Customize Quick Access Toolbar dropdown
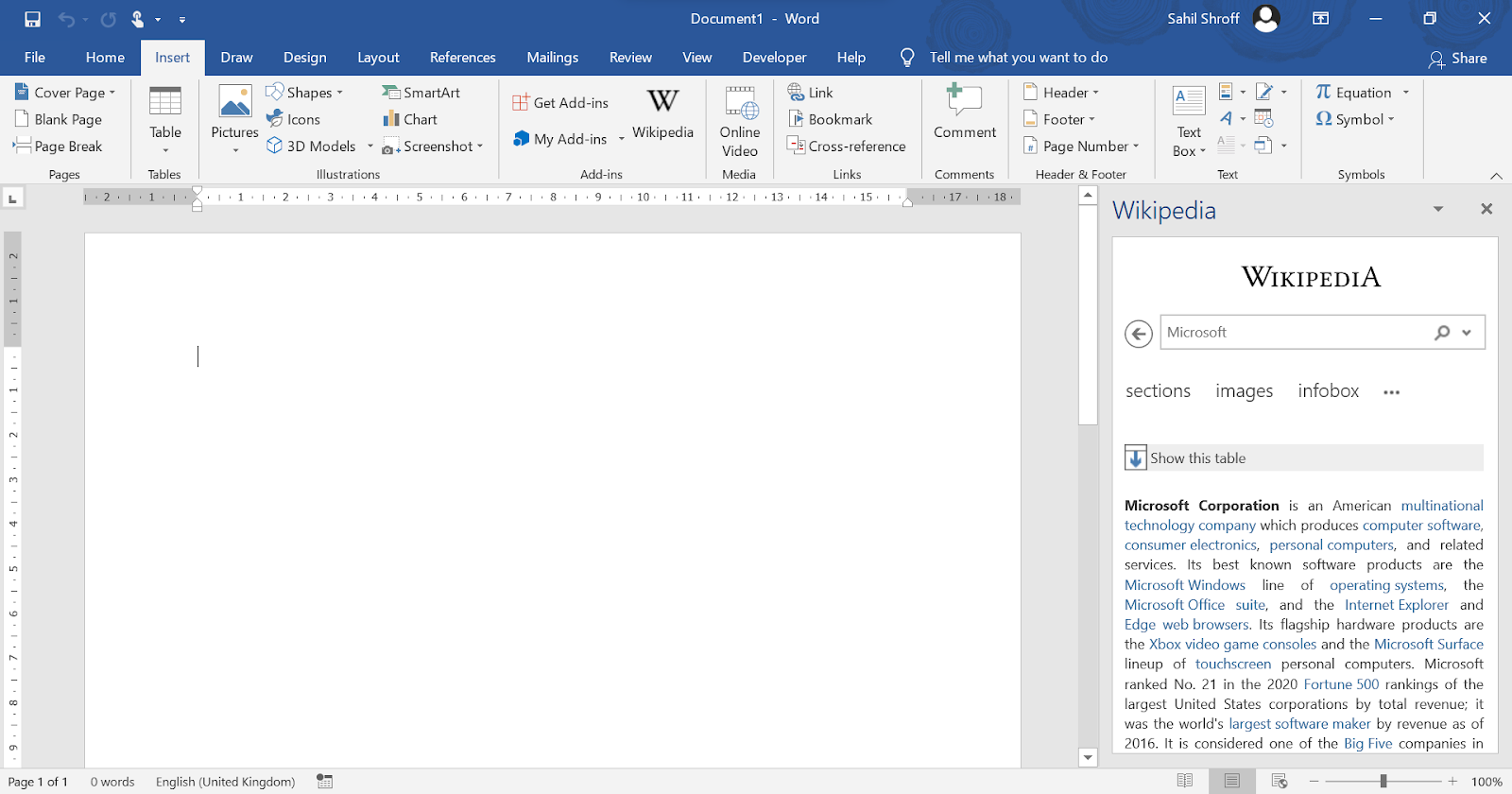Screen dimensions: 1512x794 [182, 19]
